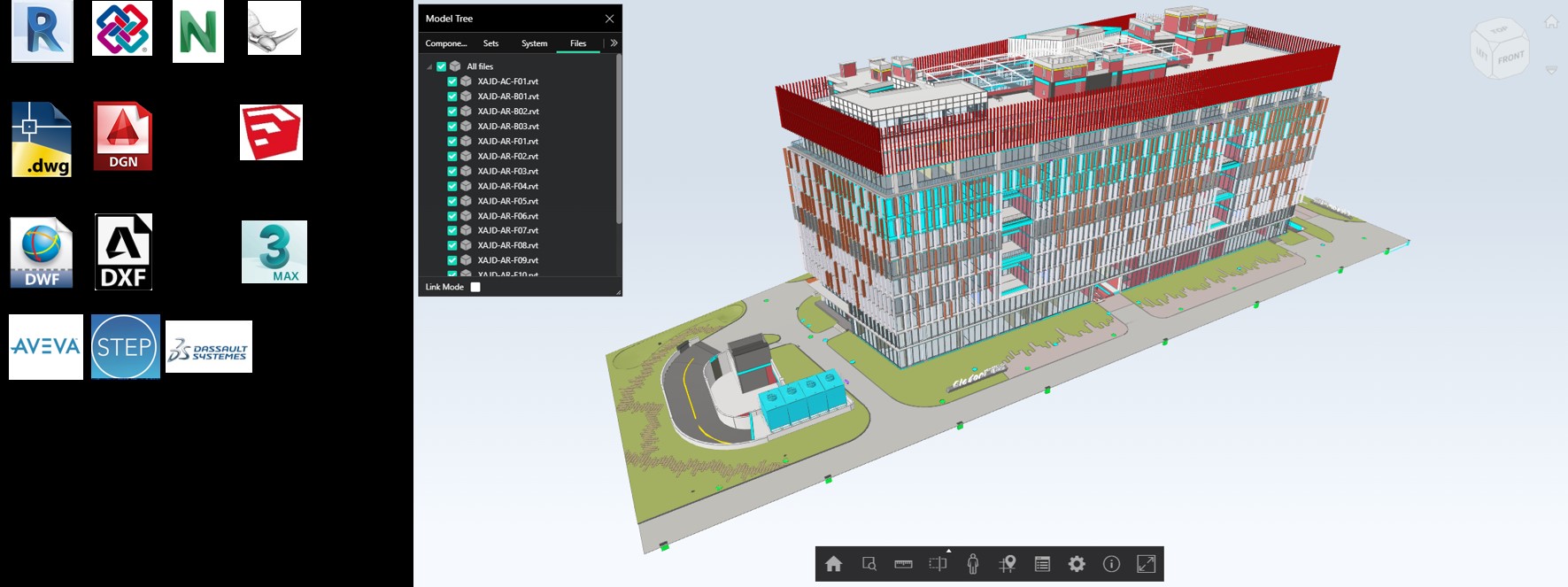Show more tabs via double chevron

(x=614, y=43)
